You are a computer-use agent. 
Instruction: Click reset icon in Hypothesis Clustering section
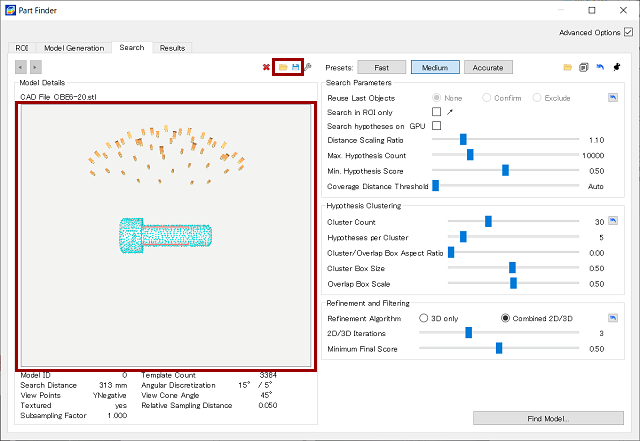(613, 221)
